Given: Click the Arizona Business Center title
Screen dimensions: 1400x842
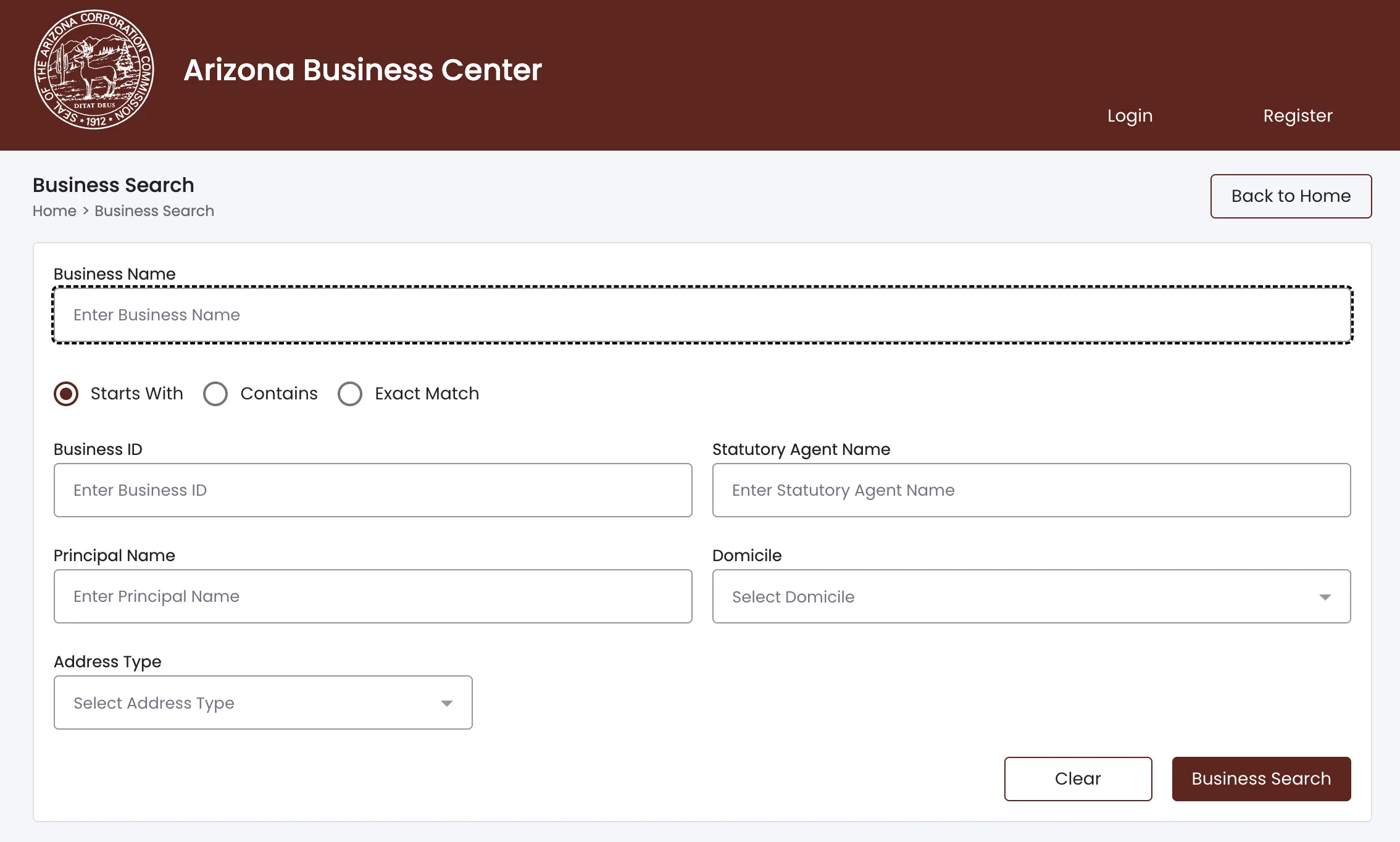Looking at the screenshot, I should [x=362, y=70].
